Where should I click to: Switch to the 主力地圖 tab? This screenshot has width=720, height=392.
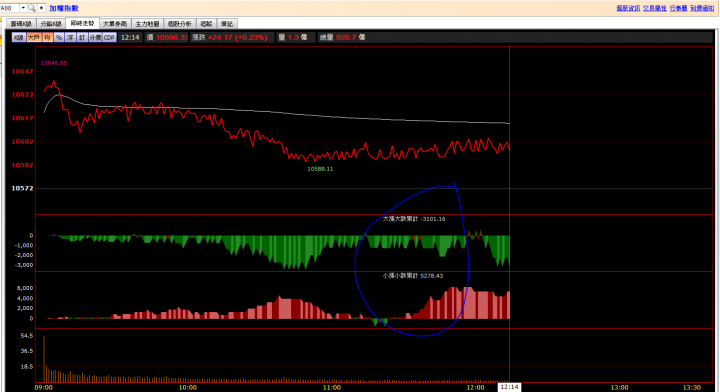point(147,24)
